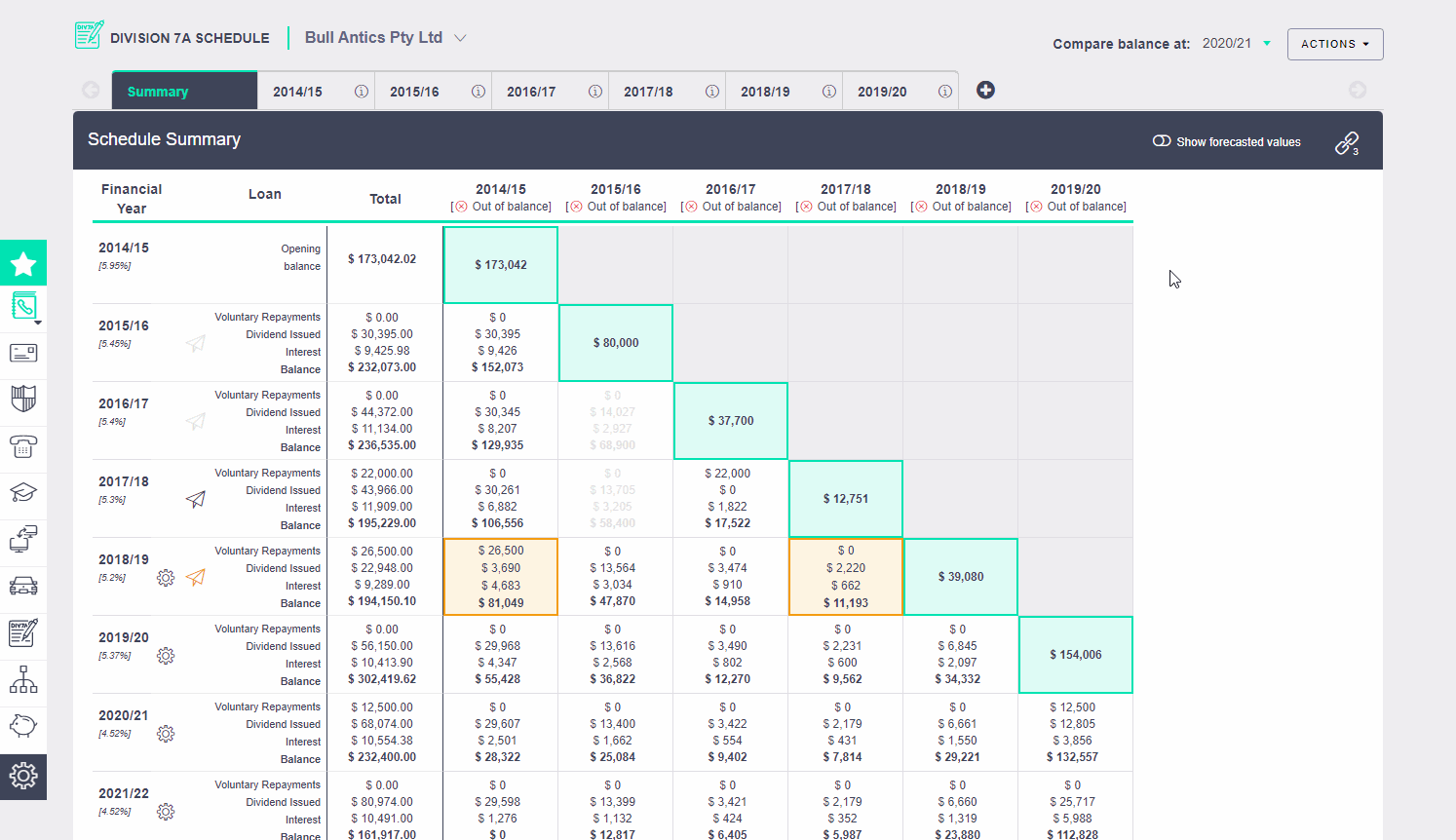
Task: Click the car icon in left sidebar
Action: pyautogui.click(x=23, y=586)
